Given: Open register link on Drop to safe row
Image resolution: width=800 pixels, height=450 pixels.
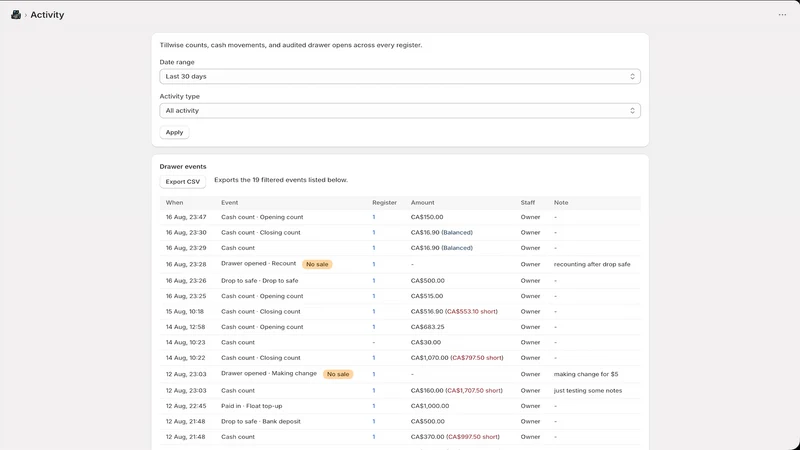Looking at the screenshot, I should pos(373,281).
